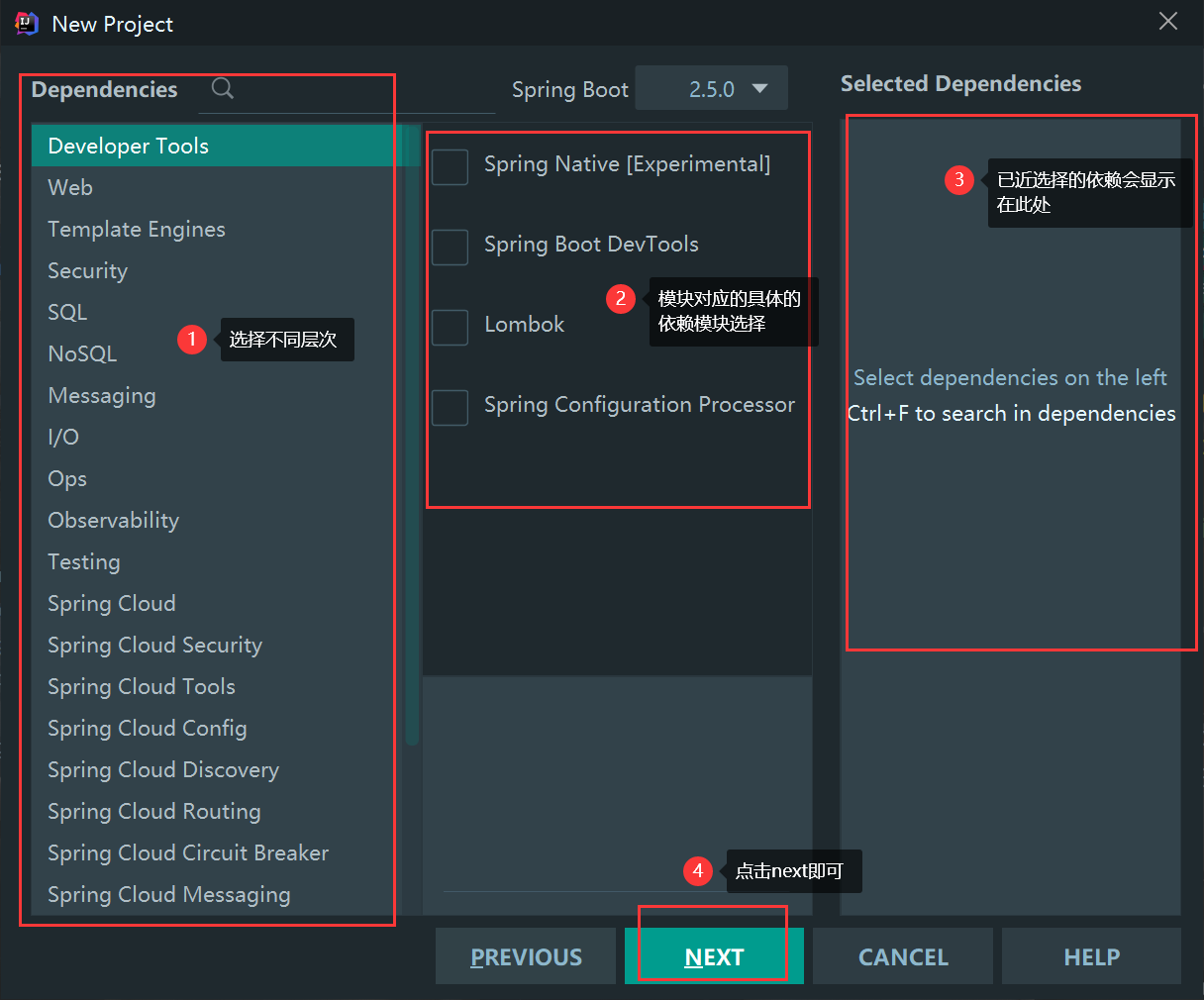The width and height of the screenshot is (1204, 1000).
Task: Check the Spring Boot DevTools dependency
Action: click(x=451, y=247)
